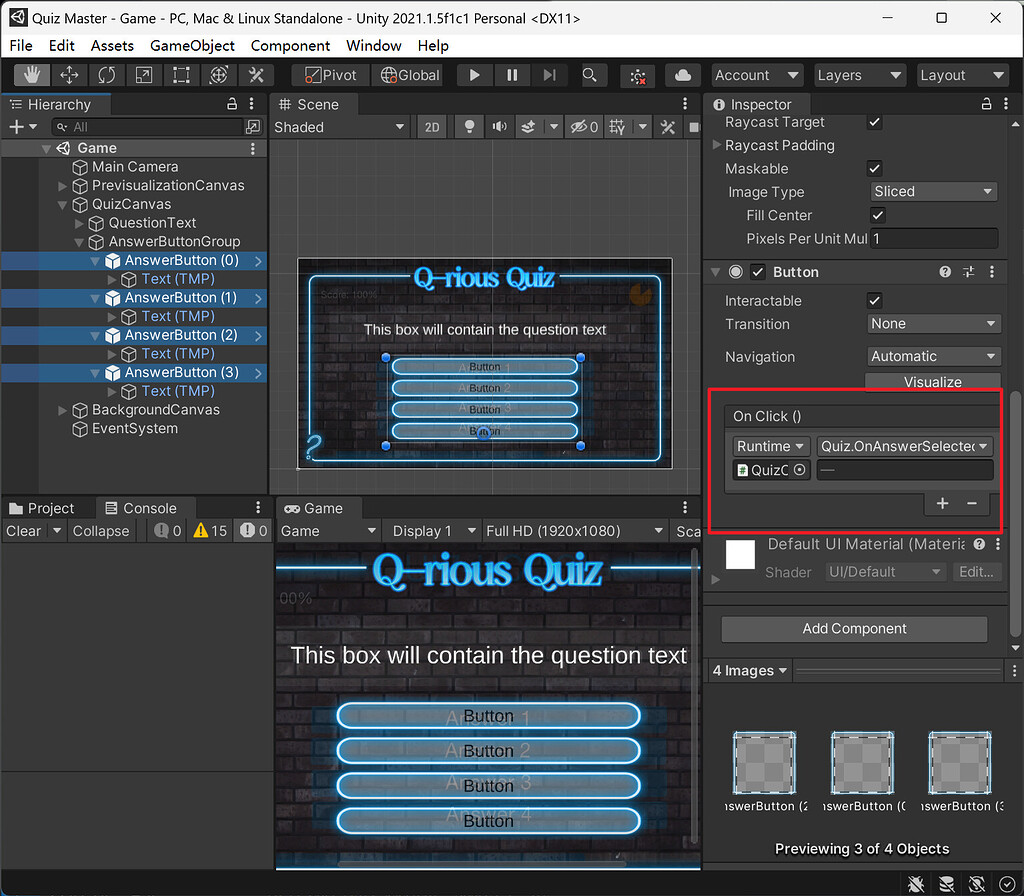Uncheck Interactable on the Button component
This screenshot has width=1024, height=896.
[x=876, y=300]
